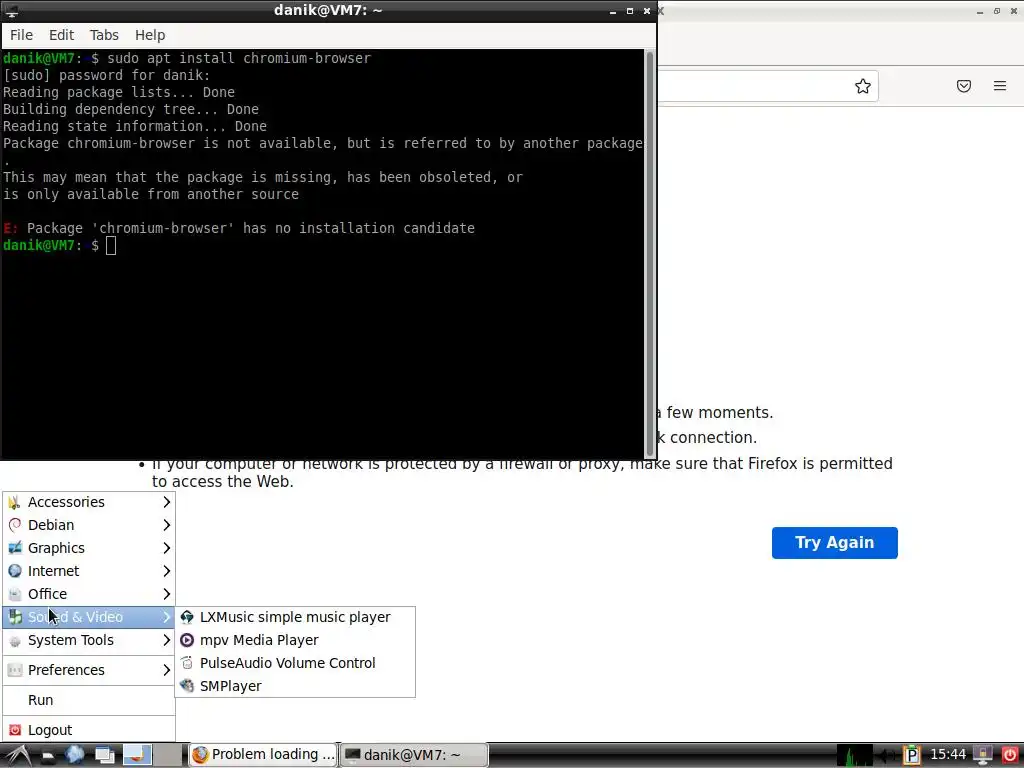Click the red power logout icon
Image resolution: width=1024 pixels, height=768 pixels.
coord(1009,756)
